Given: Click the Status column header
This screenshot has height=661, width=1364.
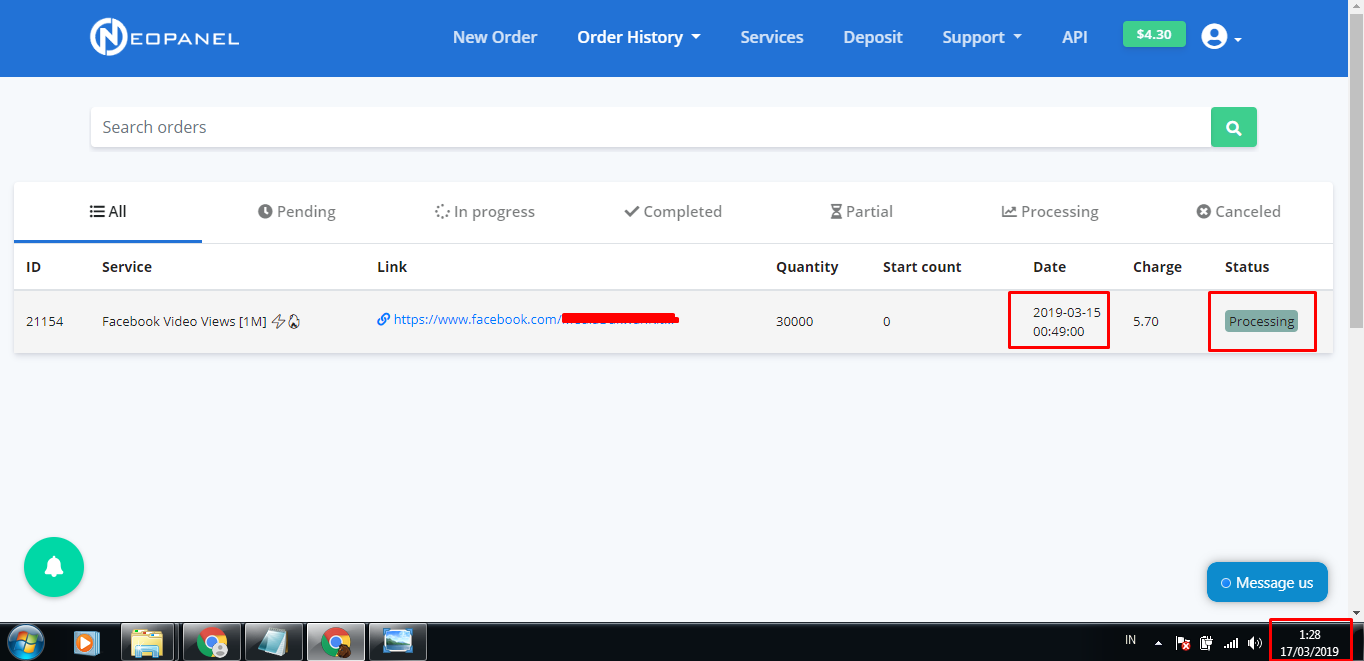Looking at the screenshot, I should tap(1247, 267).
